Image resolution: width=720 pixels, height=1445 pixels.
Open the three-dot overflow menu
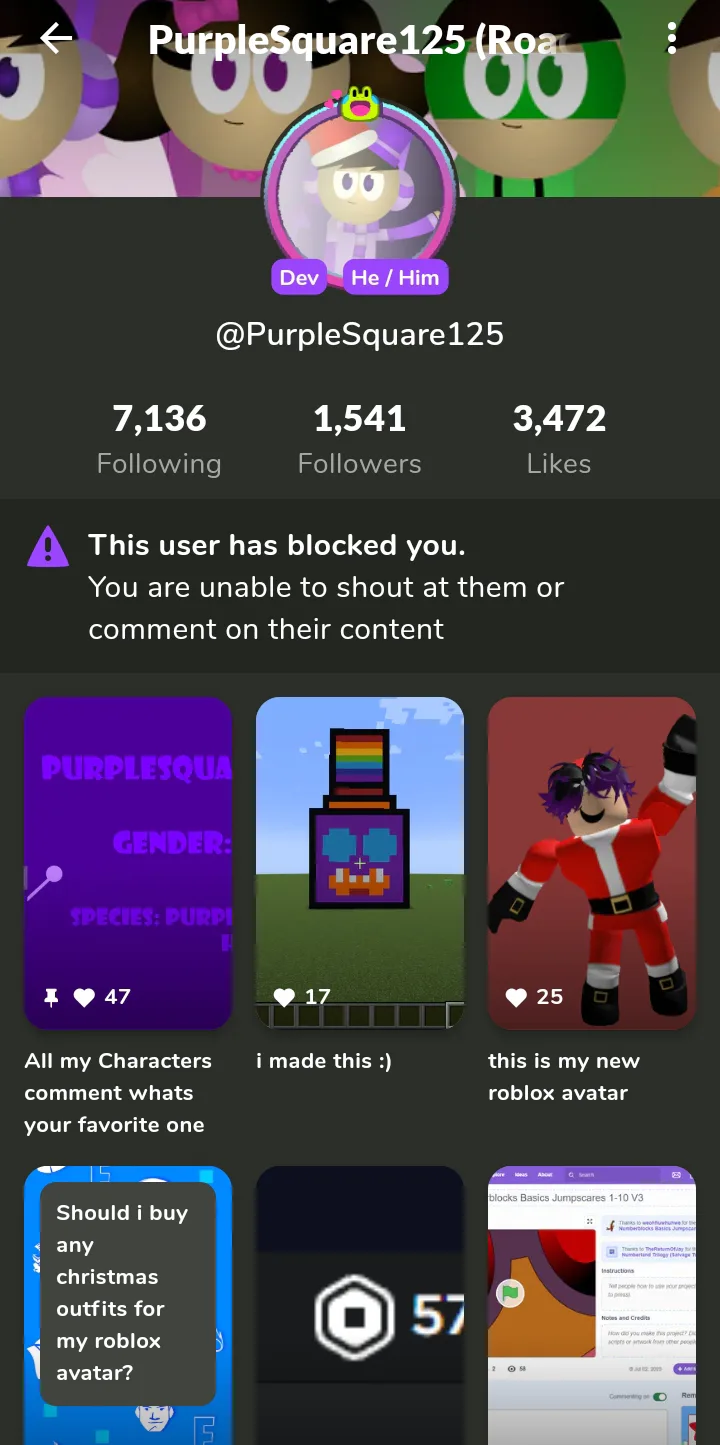[672, 39]
